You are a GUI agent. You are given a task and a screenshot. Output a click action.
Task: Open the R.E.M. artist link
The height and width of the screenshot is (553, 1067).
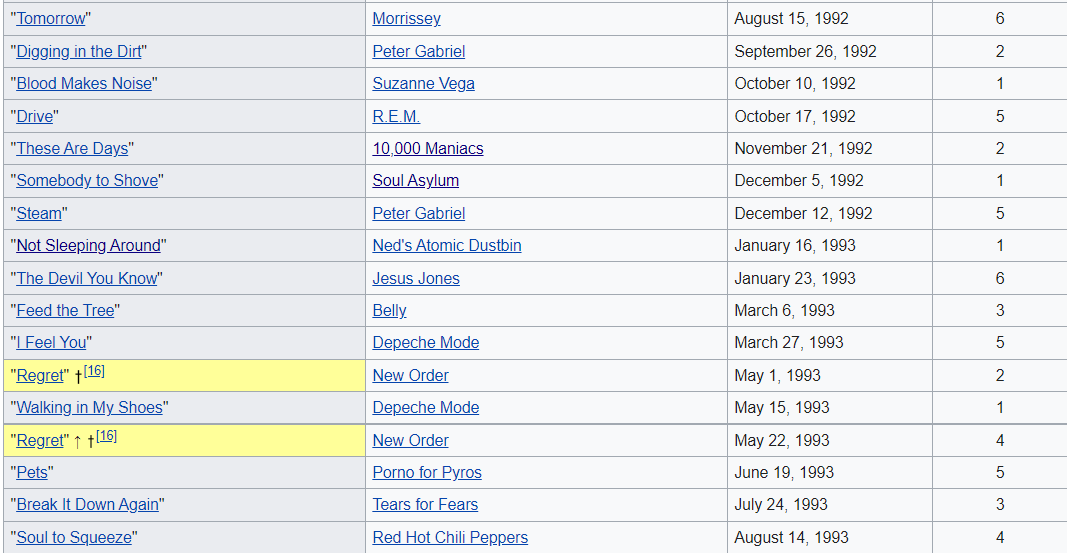(396, 116)
